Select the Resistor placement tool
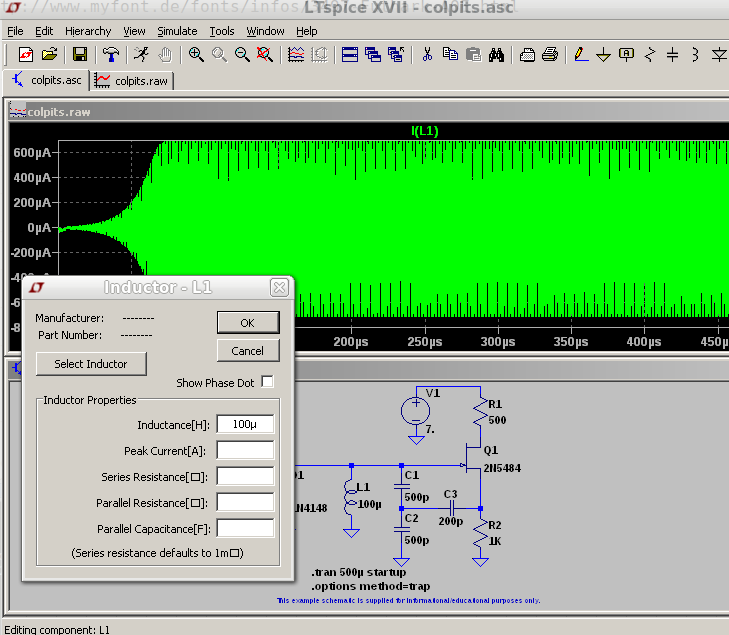This screenshot has height=635, width=729. 650,55
